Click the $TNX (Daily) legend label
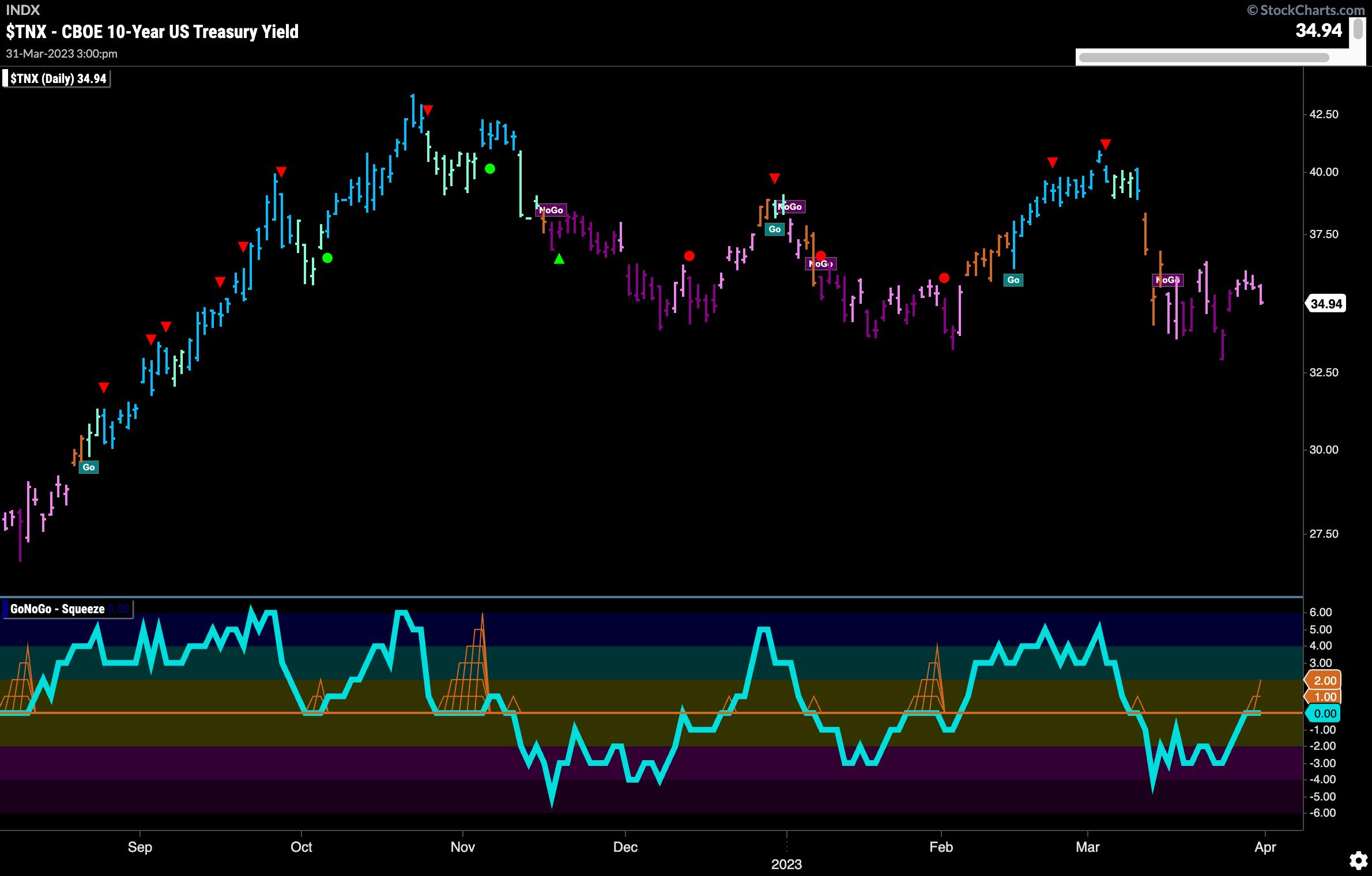The height and width of the screenshot is (876, 1372). click(56, 79)
